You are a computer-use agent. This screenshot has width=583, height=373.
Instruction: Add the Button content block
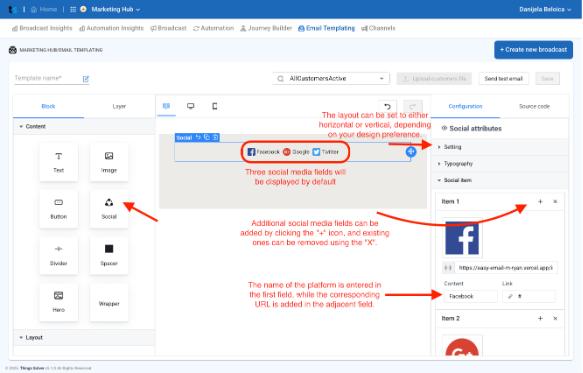(58, 208)
